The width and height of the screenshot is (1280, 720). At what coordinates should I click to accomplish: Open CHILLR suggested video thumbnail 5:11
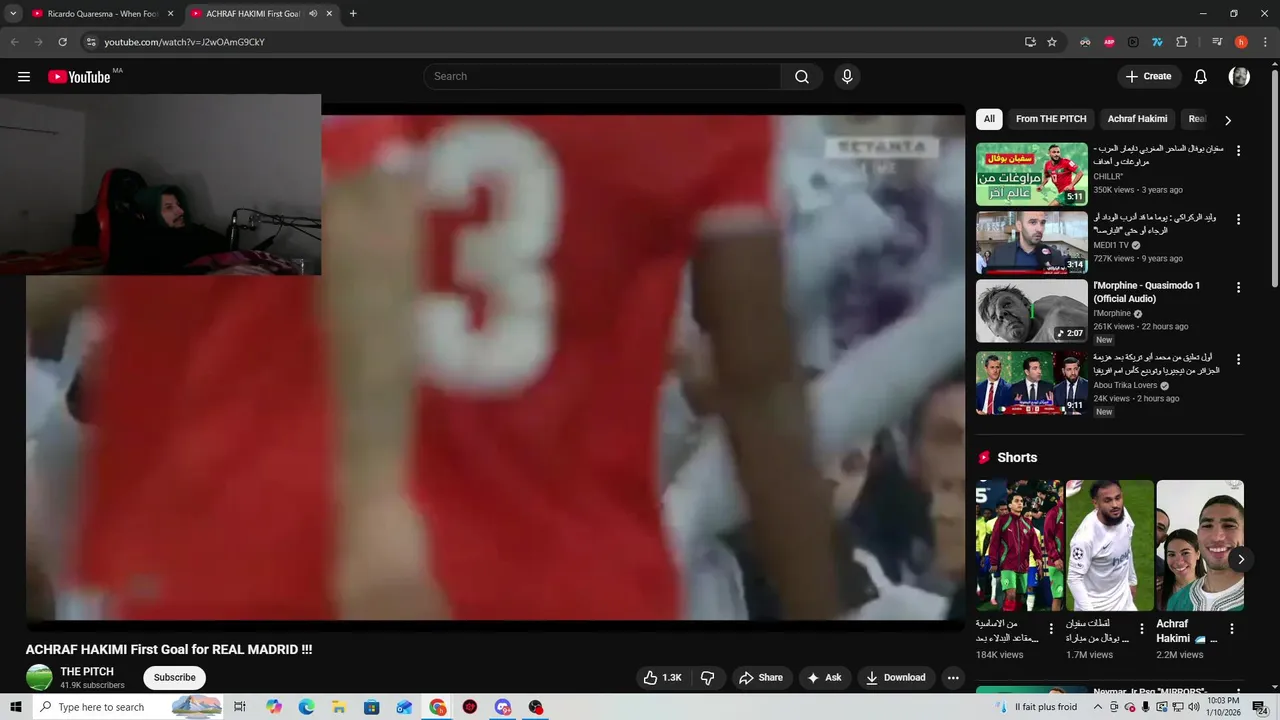(1032, 174)
